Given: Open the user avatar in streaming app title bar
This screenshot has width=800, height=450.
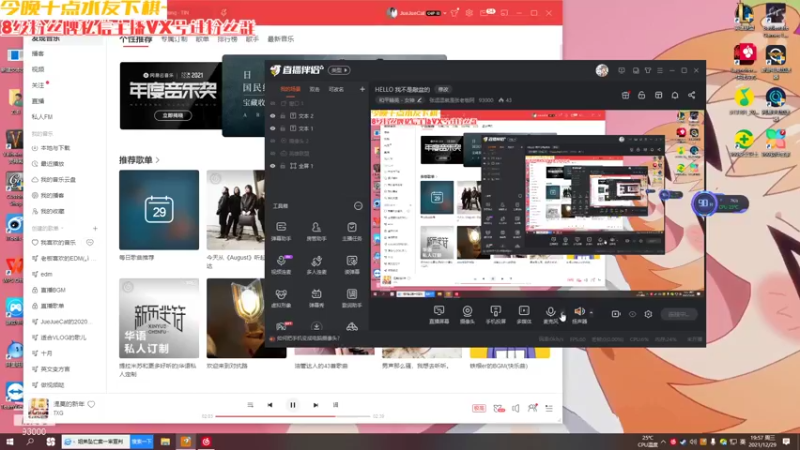Looking at the screenshot, I should coord(602,70).
